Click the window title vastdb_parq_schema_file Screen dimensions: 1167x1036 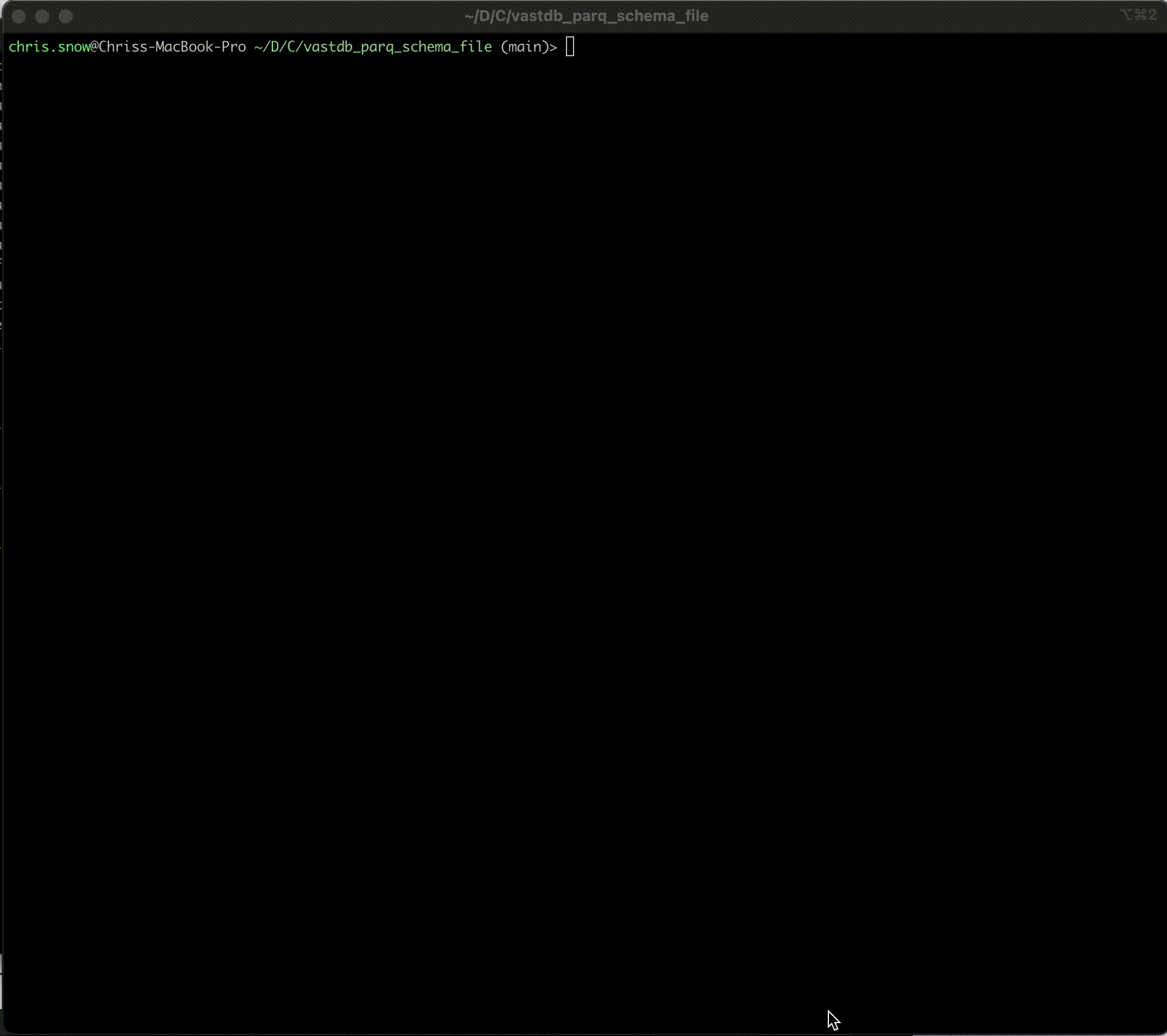click(586, 16)
